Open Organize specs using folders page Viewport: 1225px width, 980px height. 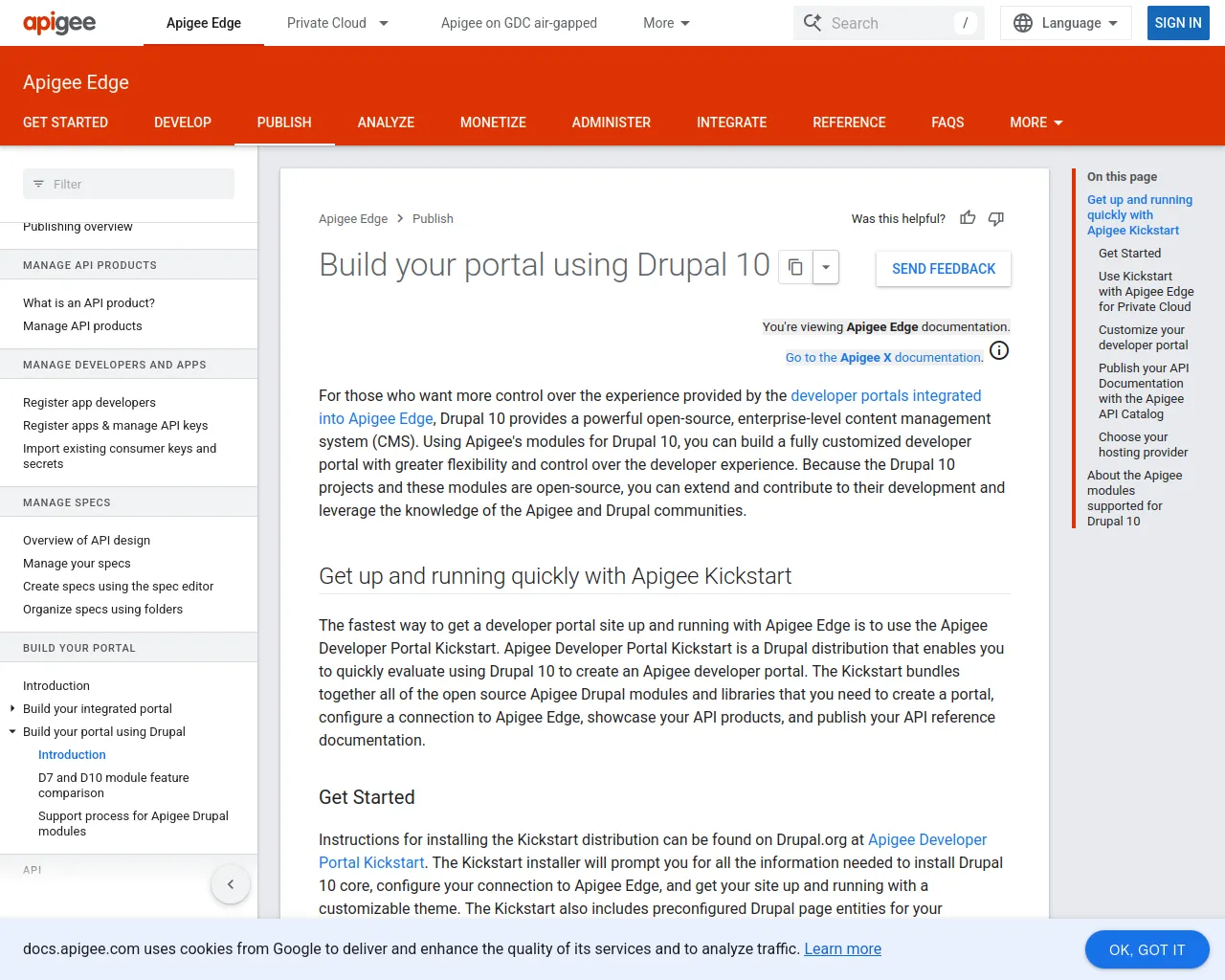pyautogui.click(x=102, y=609)
